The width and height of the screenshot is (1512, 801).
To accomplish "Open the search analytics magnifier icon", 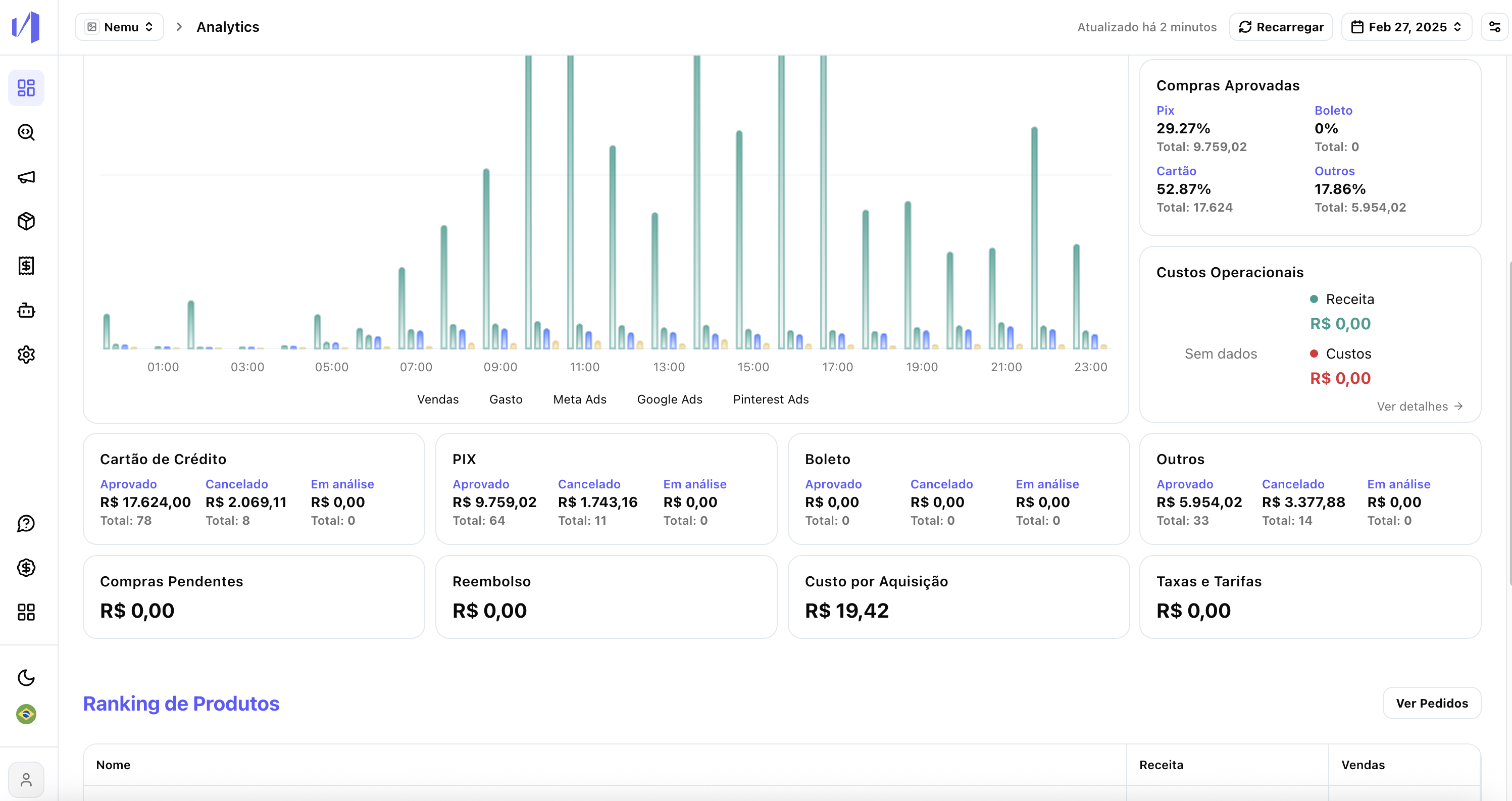I will tap(26, 133).
